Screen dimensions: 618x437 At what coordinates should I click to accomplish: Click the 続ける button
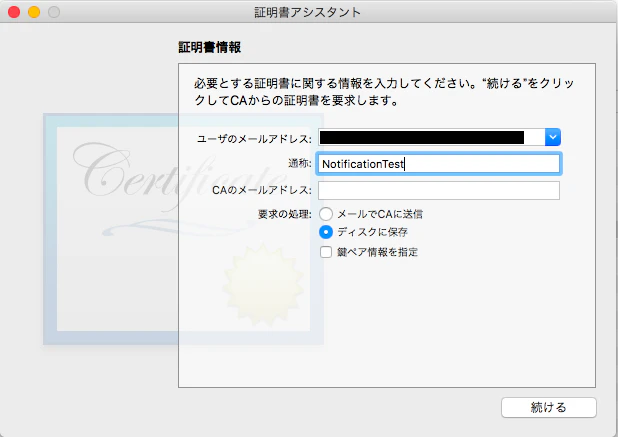(549, 407)
